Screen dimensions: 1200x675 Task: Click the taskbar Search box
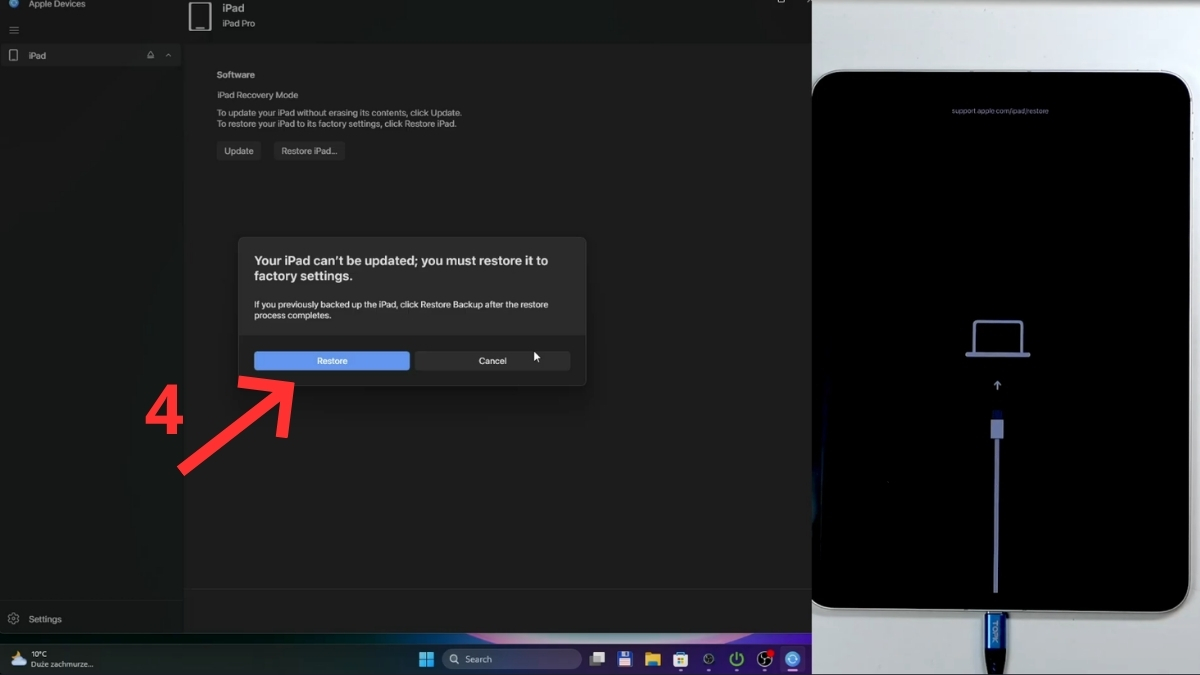(512, 659)
